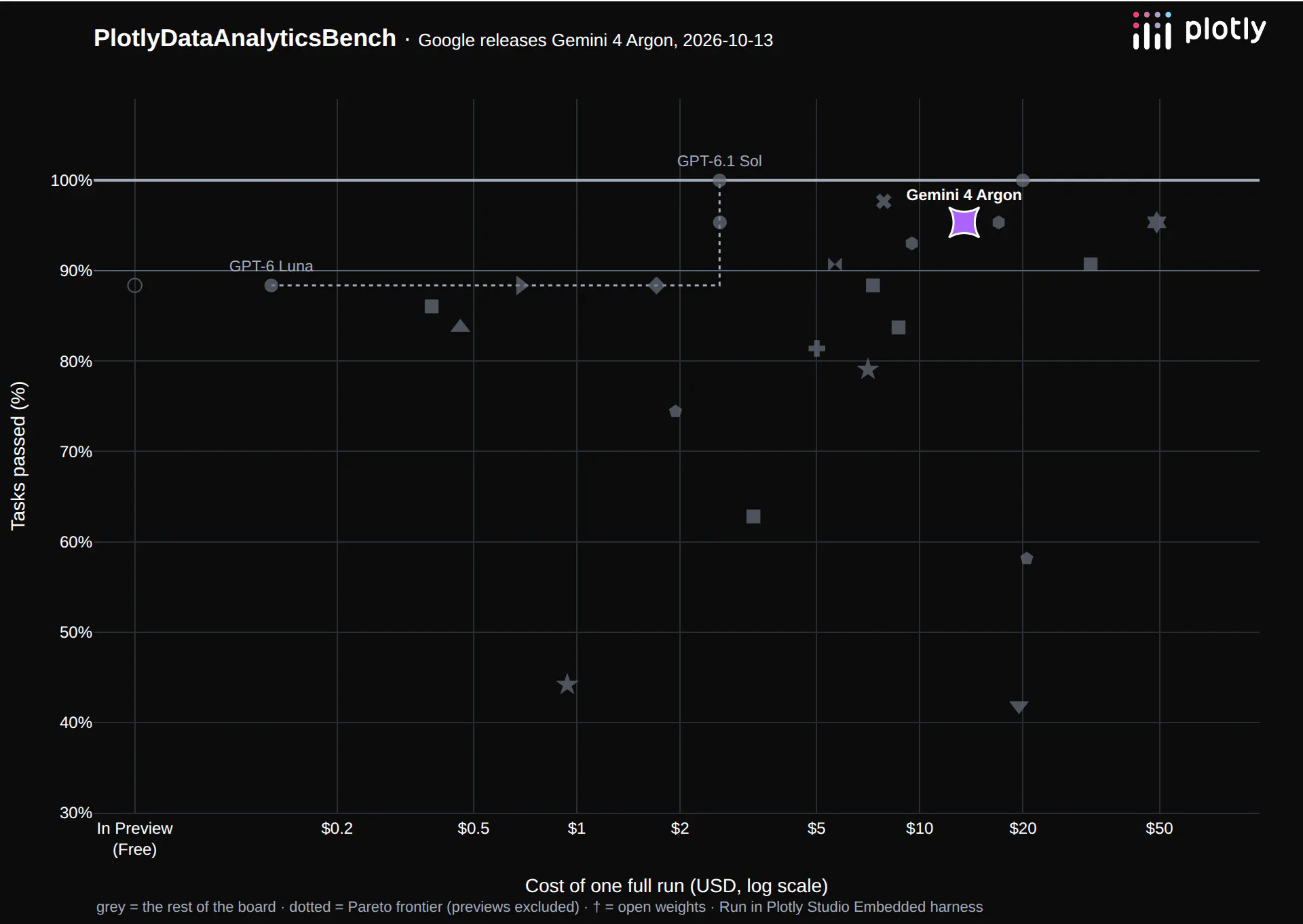Click the hollow circle In Preview marker
This screenshot has width=1303, height=924.
pyautogui.click(x=135, y=286)
